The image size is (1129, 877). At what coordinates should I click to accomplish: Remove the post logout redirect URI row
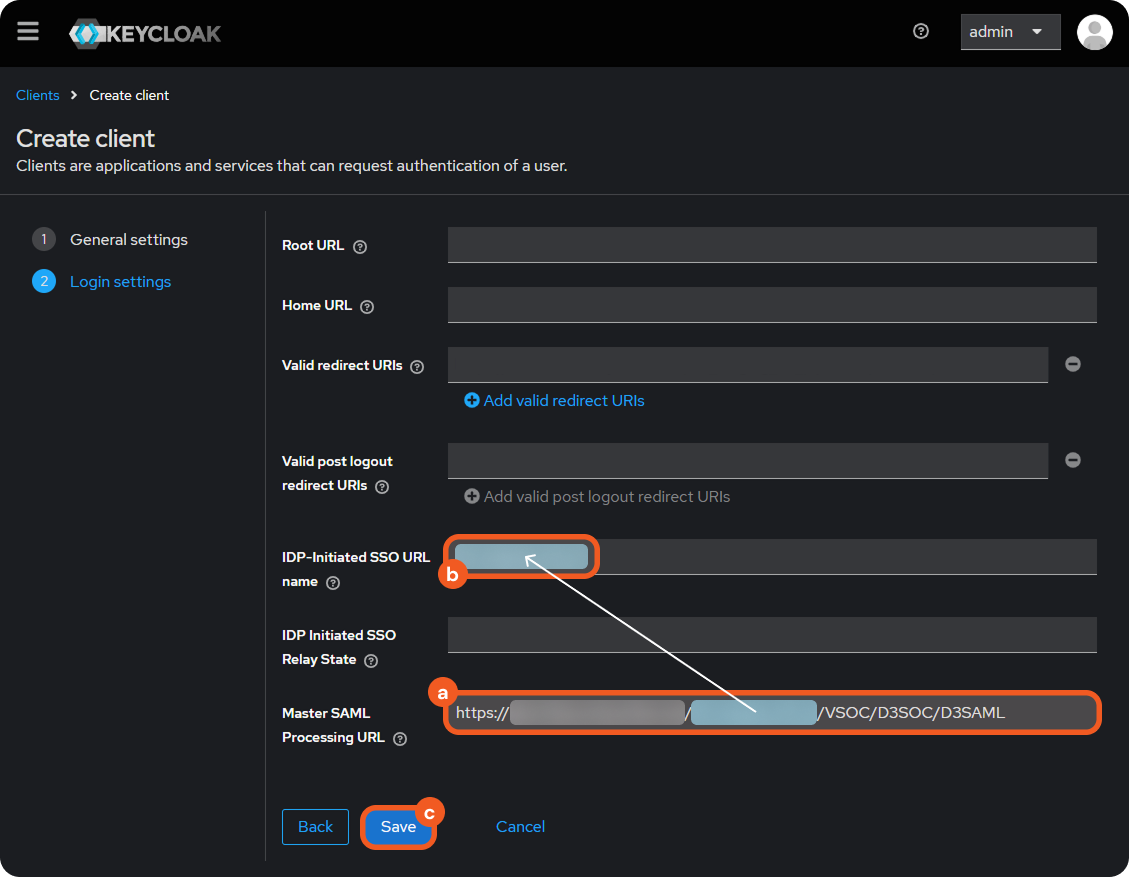pyautogui.click(x=1073, y=460)
